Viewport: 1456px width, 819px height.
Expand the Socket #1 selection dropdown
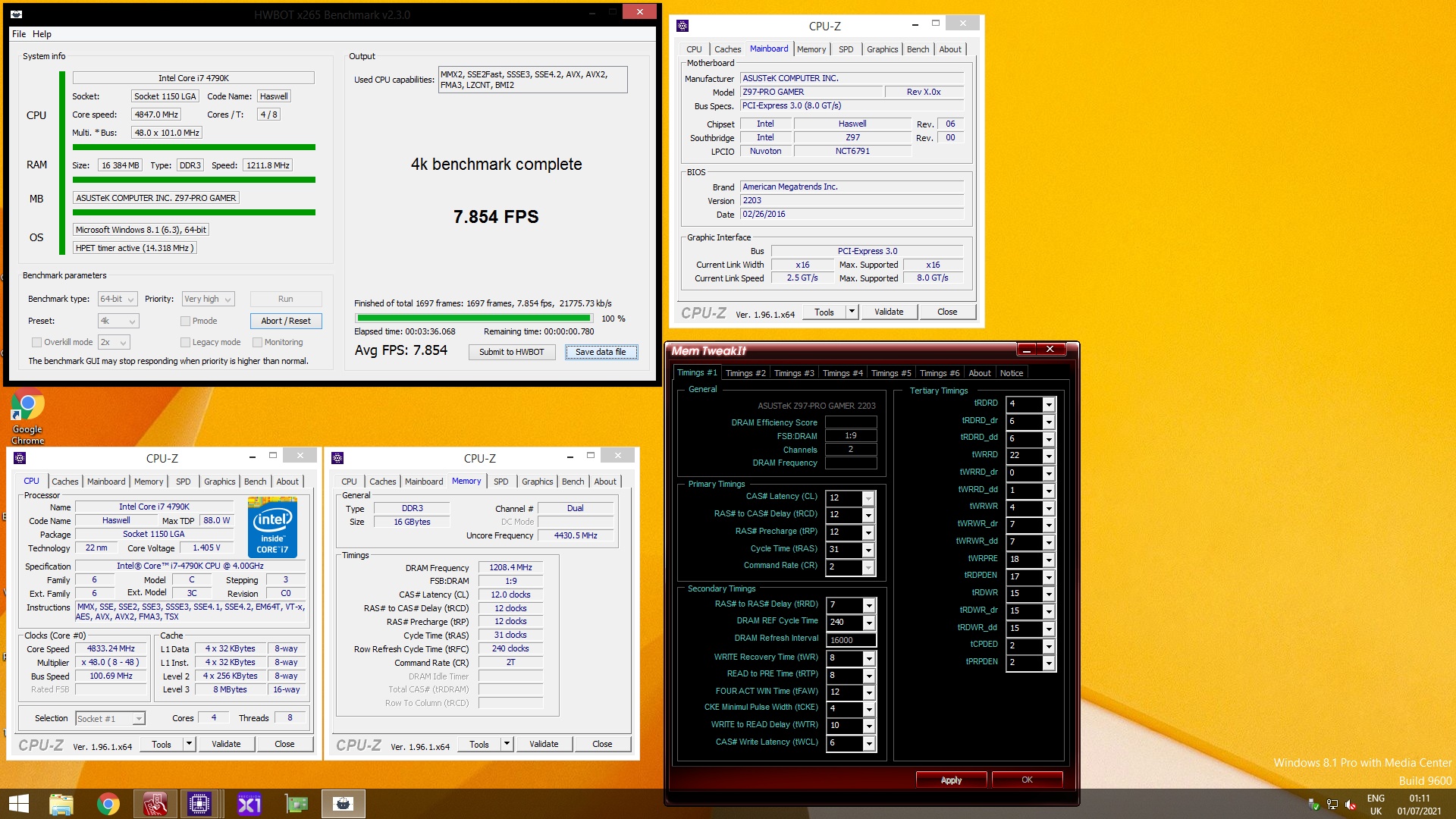pos(139,719)
